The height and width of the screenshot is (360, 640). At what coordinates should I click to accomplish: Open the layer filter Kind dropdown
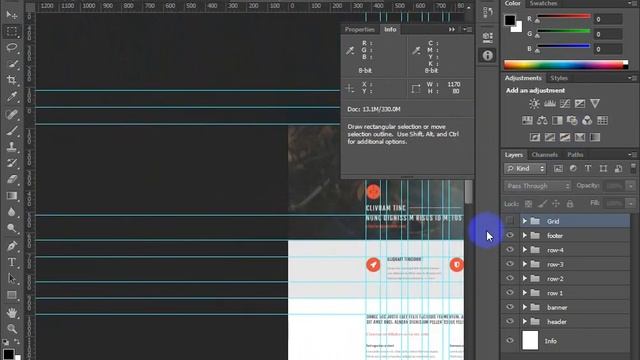[x=525, y=169]
